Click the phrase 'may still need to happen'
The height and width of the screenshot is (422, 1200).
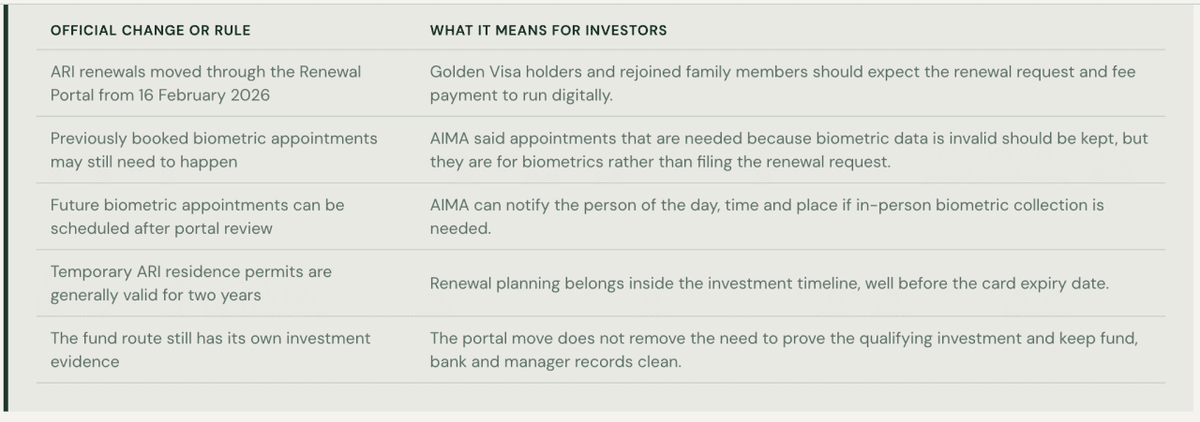[x=143, y=161]
